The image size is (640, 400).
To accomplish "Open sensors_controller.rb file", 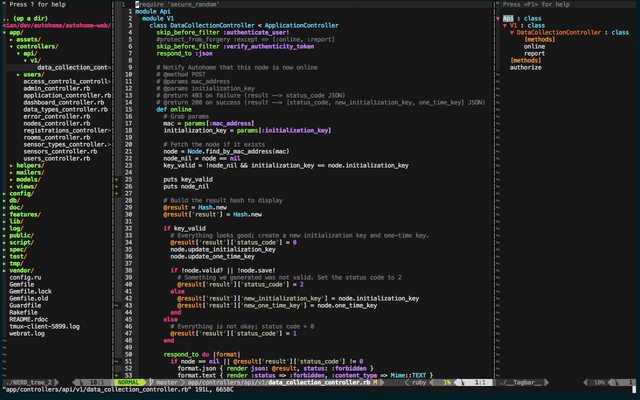I will [x=60, y=151].
